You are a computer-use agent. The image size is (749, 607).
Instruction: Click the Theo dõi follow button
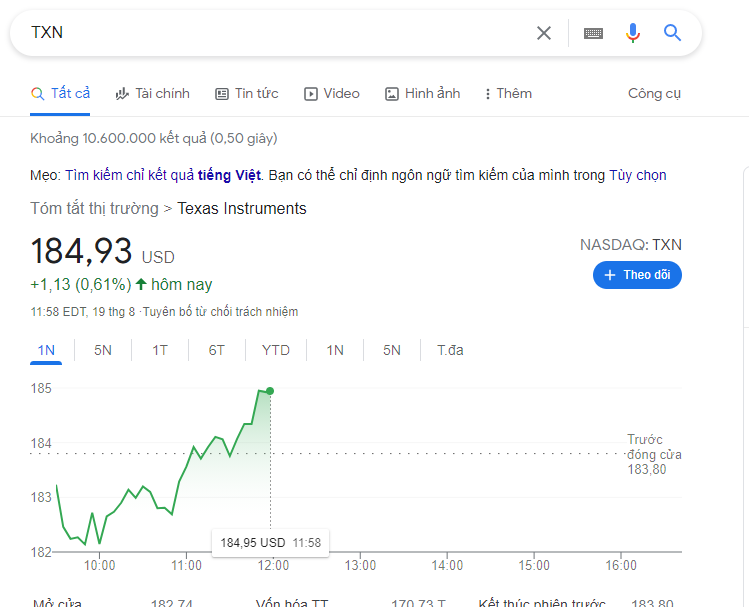click(x=637, y=275)
